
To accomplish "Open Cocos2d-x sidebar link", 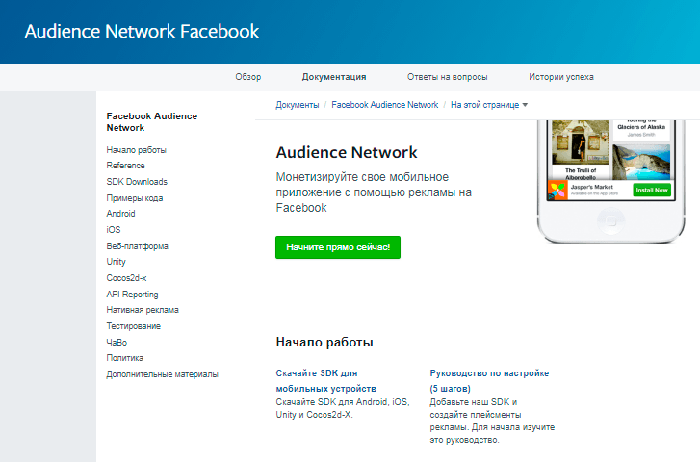I will coord(126,278).
